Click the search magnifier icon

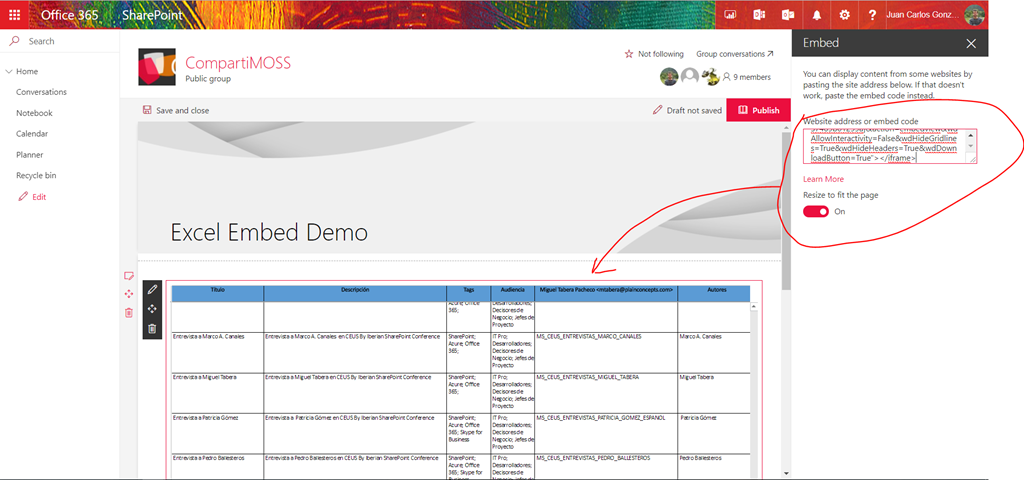[14, 41]
